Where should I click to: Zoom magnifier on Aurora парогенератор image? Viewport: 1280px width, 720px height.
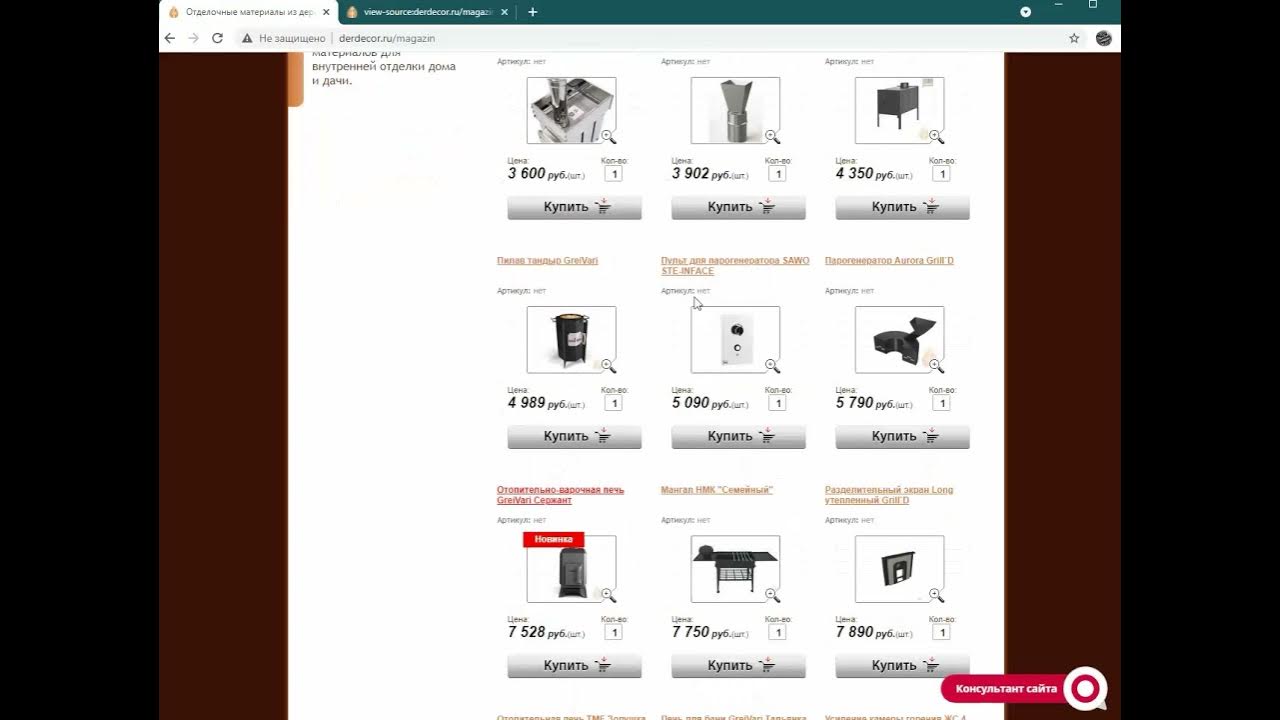tap(936, 366)
